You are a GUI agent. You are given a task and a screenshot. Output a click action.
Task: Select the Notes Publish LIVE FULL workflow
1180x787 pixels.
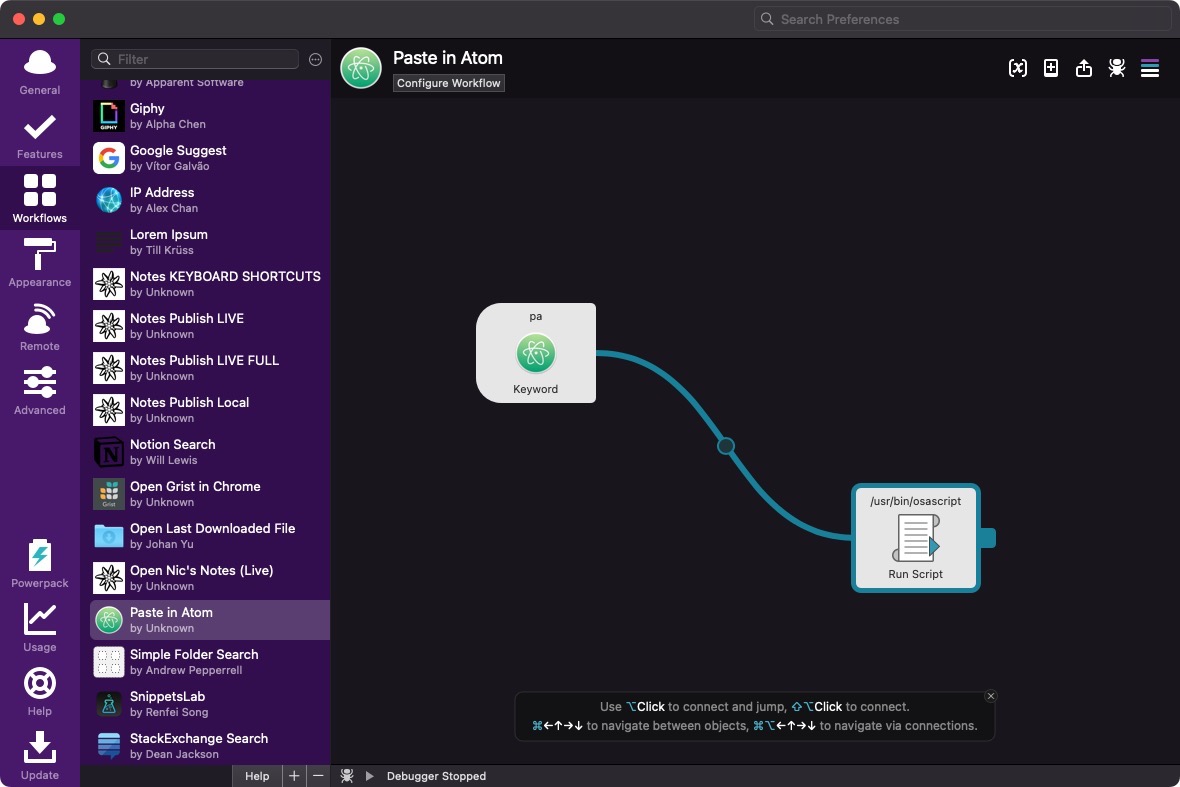point(210,368)
